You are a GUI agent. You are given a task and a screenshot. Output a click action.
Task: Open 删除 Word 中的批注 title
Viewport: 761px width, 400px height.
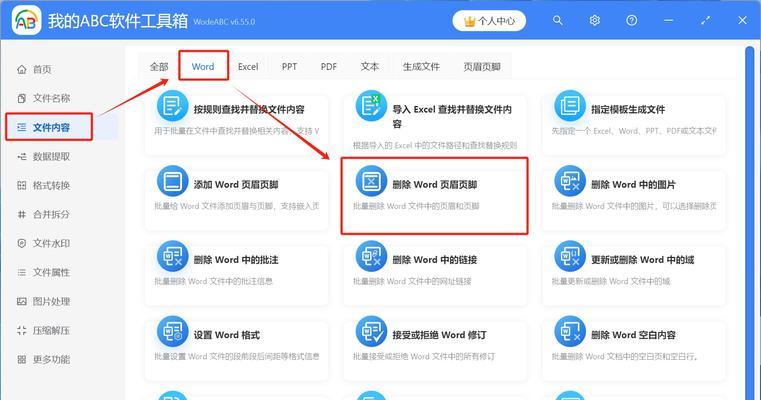coord(236,260)
